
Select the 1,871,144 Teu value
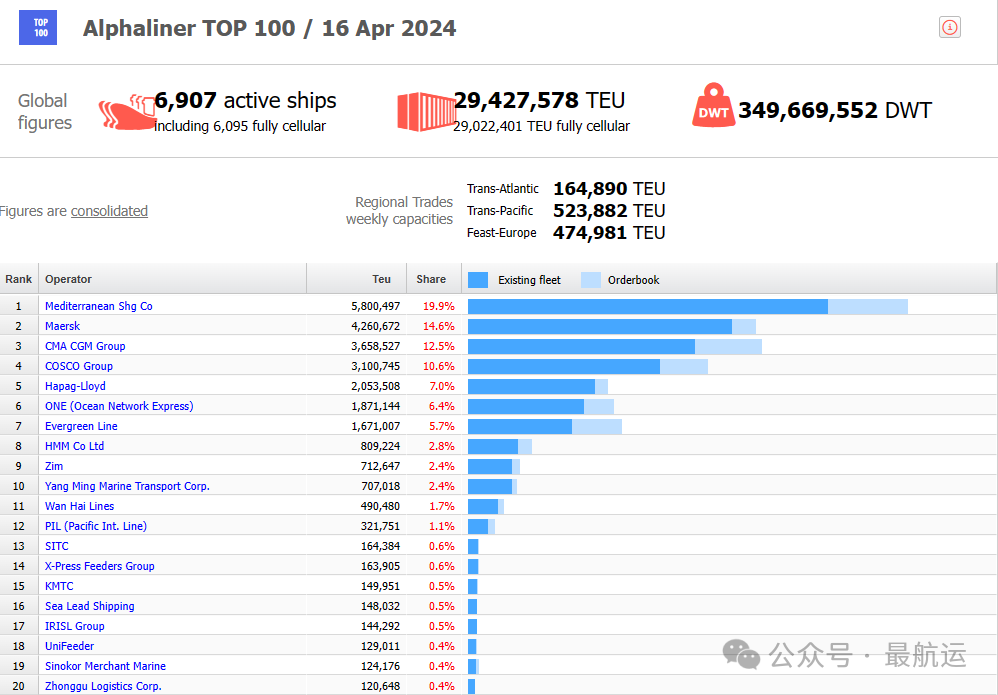pos(376,406)
